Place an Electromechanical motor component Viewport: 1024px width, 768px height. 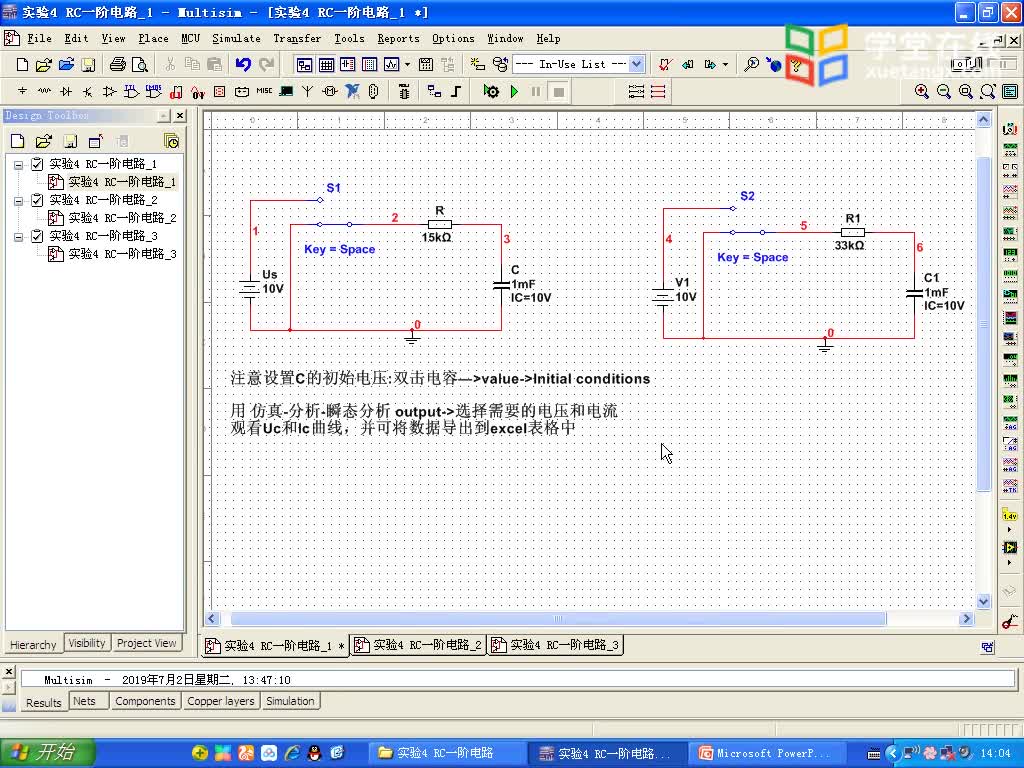(x=330, y=91)
